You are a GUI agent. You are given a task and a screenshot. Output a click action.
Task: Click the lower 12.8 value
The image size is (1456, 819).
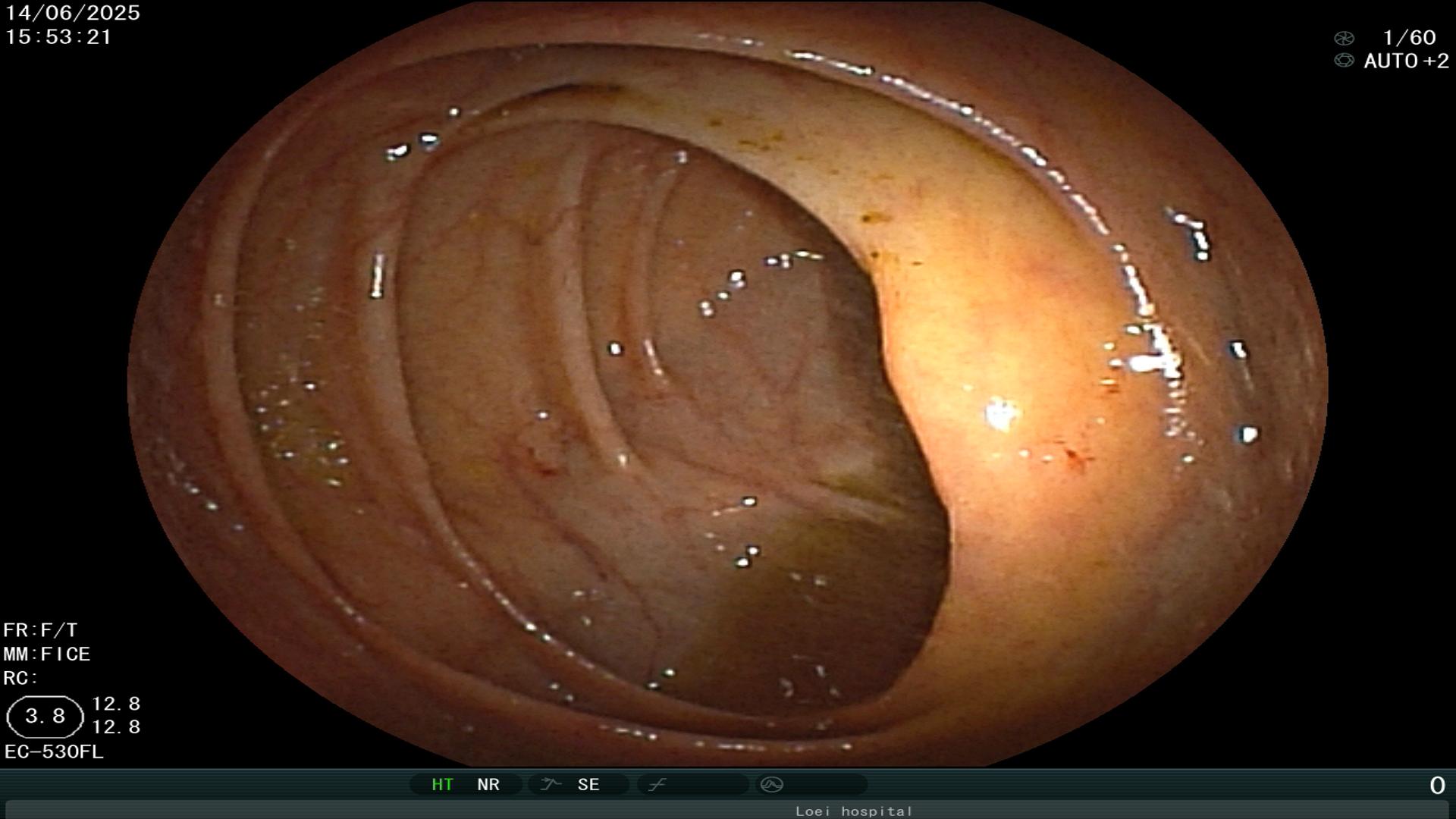tap(116, 727)
